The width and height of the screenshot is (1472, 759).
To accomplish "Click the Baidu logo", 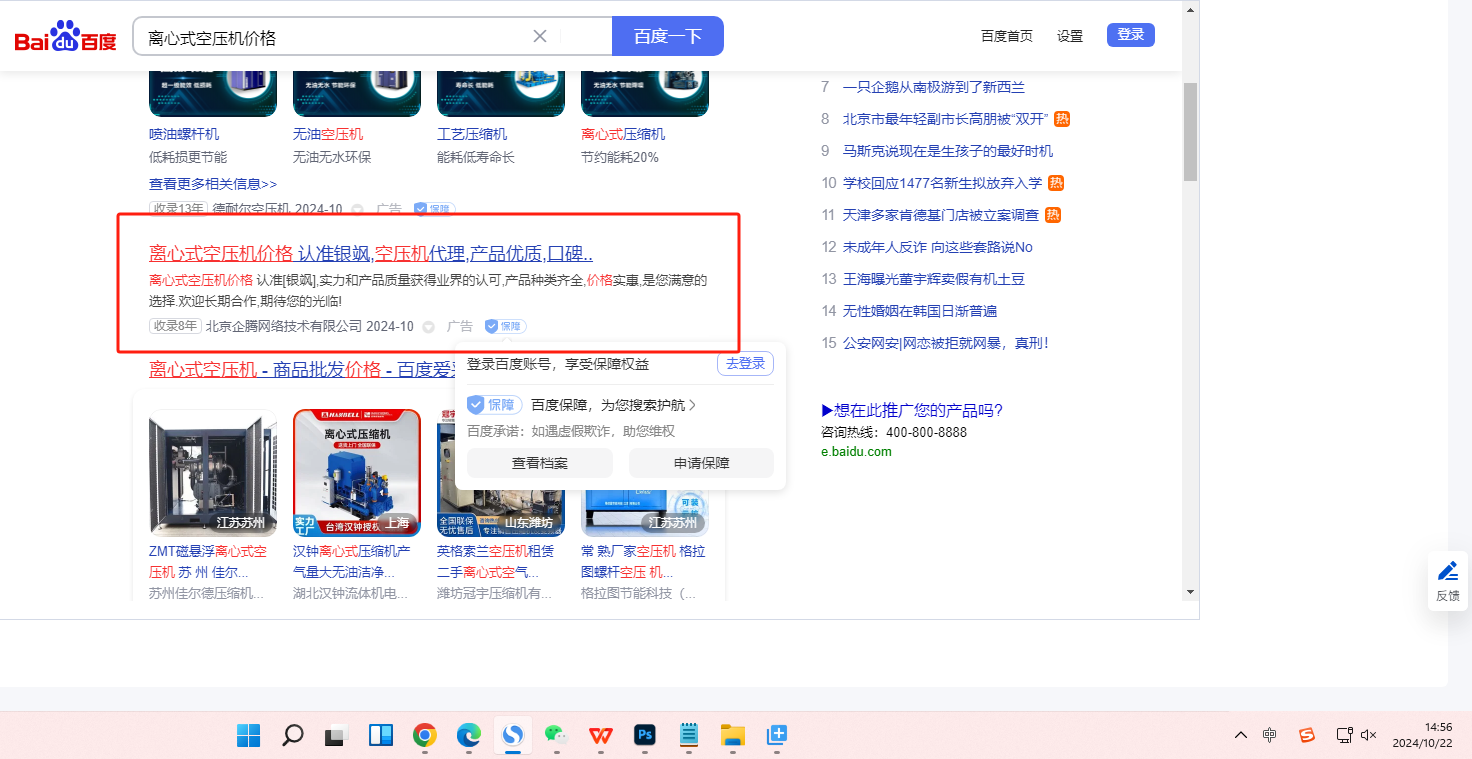I will [x=65, y=37].
